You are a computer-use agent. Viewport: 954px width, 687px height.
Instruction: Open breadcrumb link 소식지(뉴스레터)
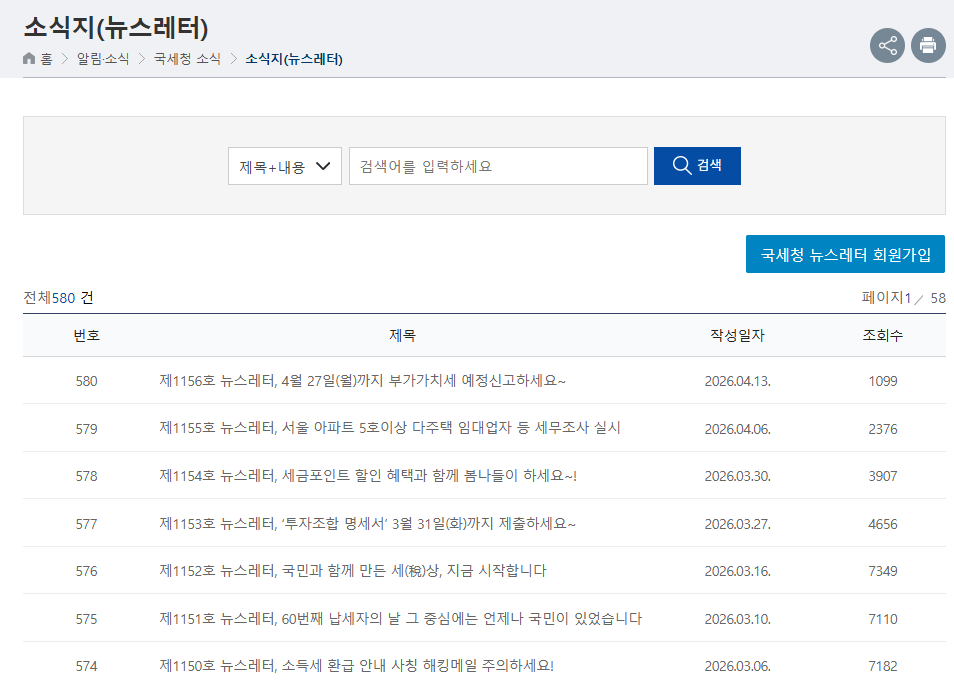pyautogui.click(x=294, y=59)
